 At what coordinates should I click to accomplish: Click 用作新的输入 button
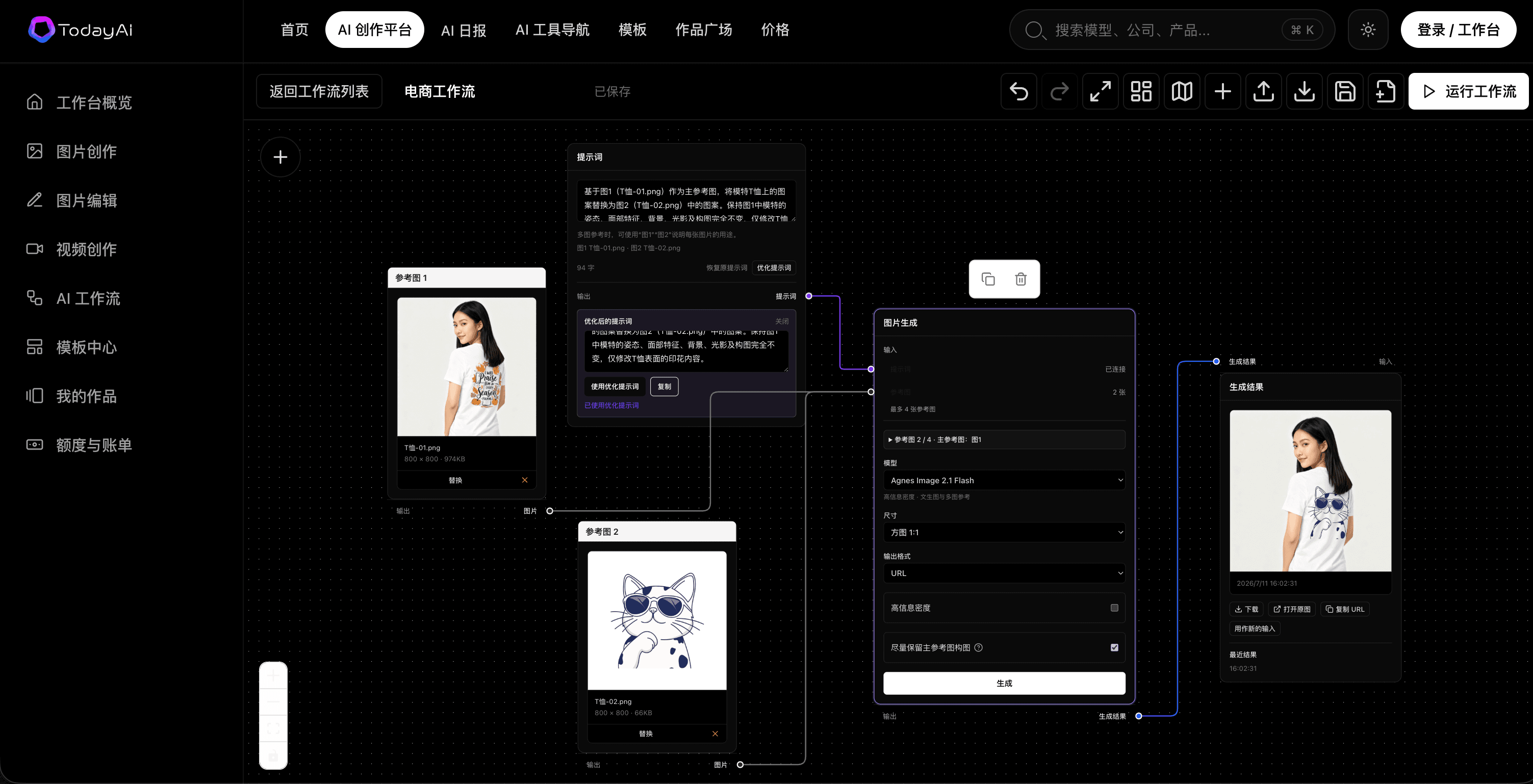point(1255,629)
